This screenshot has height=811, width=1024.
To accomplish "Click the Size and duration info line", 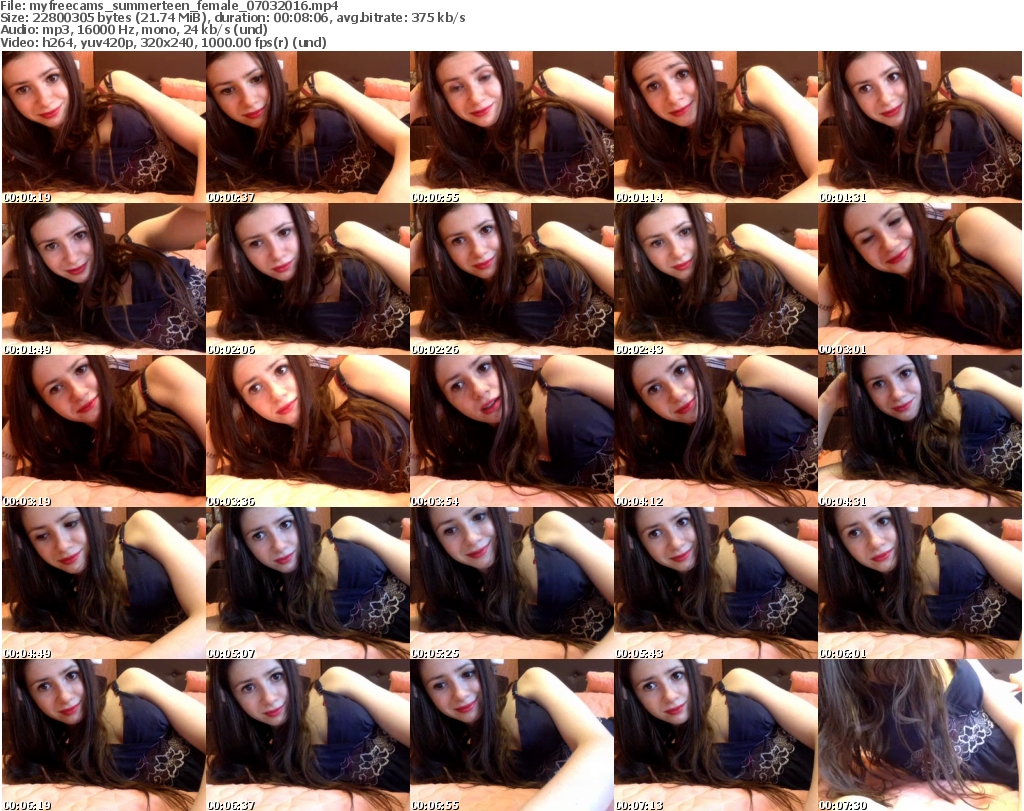I will point(233,18).
